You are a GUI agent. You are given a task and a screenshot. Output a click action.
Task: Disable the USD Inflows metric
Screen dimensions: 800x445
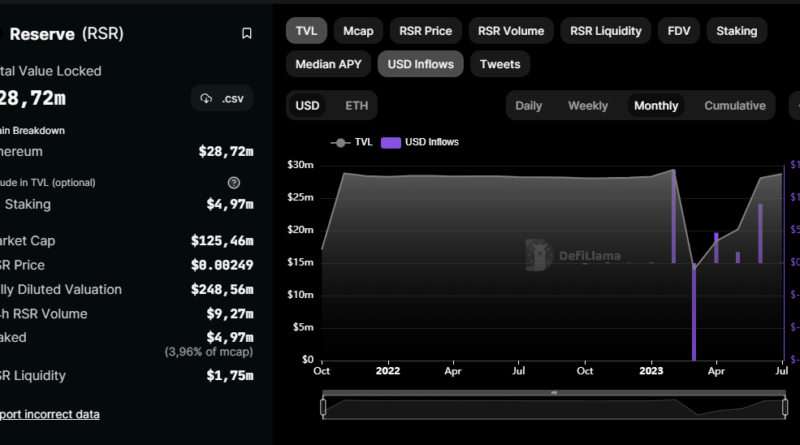[x=420, y=64]
